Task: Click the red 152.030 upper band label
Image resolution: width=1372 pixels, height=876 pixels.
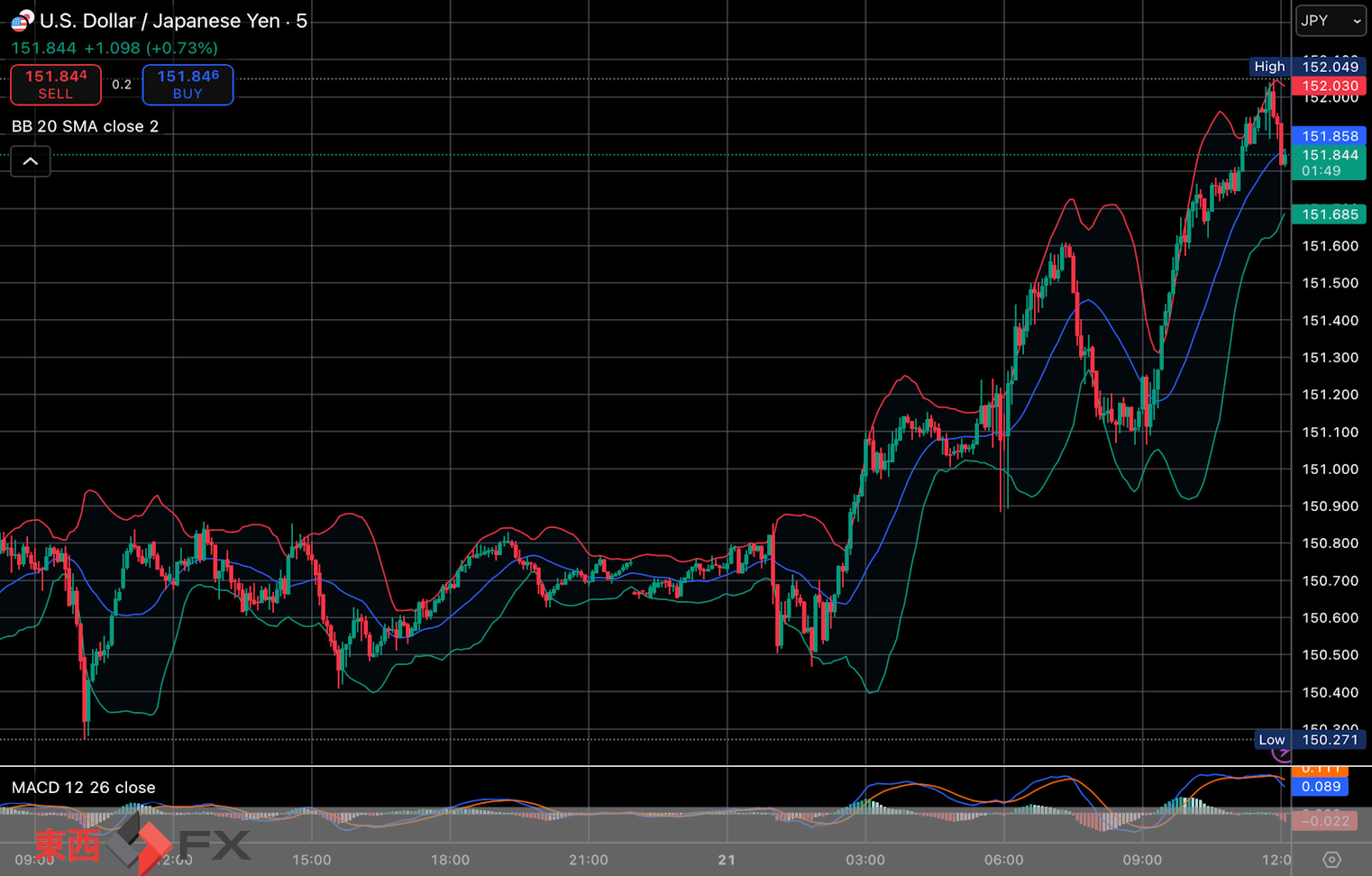Action: click(1329, 86)
